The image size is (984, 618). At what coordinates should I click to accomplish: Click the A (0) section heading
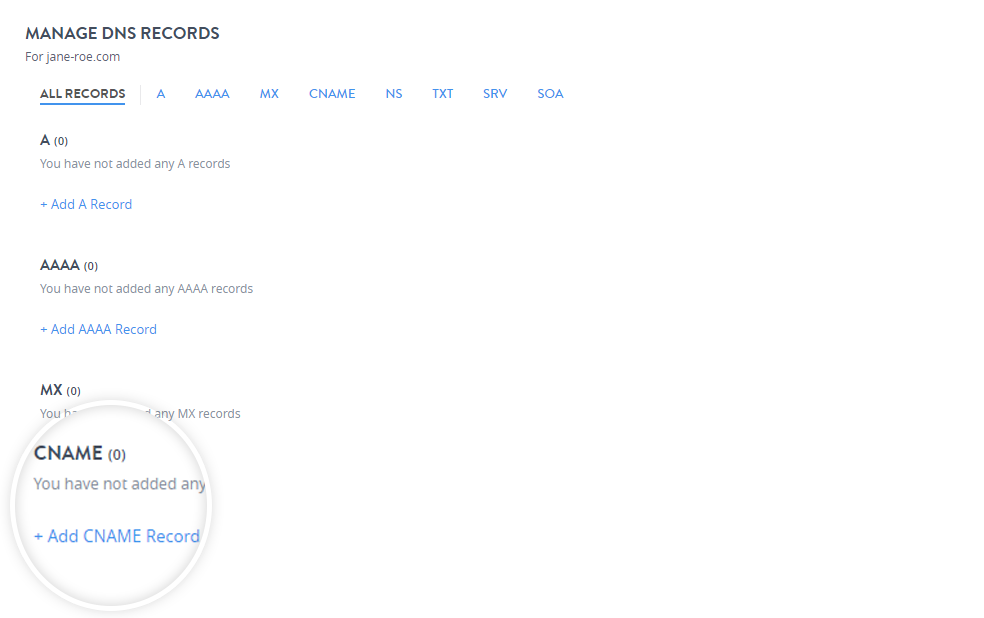coord(54,140)
